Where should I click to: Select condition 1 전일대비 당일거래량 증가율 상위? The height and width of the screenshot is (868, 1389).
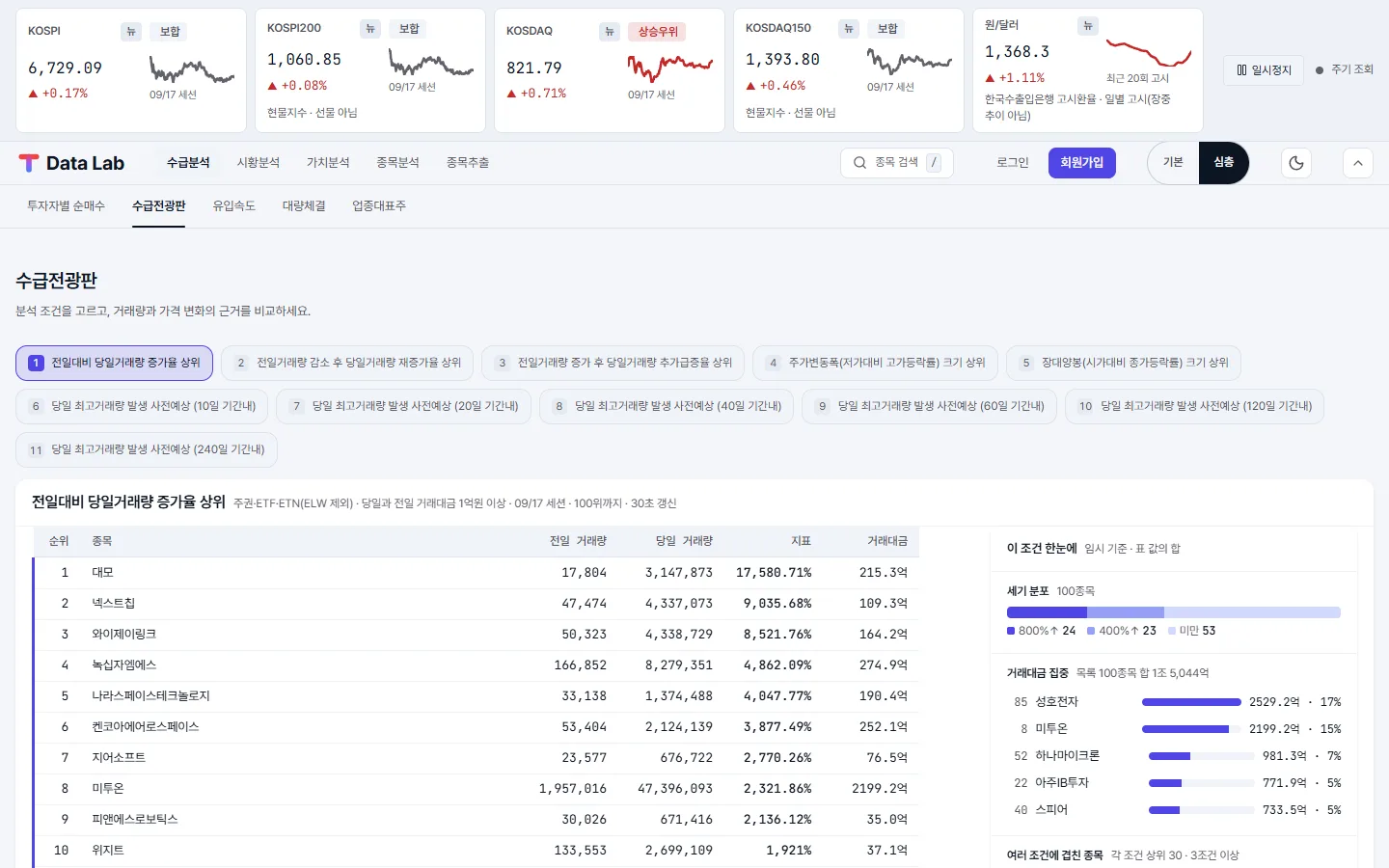114,363
